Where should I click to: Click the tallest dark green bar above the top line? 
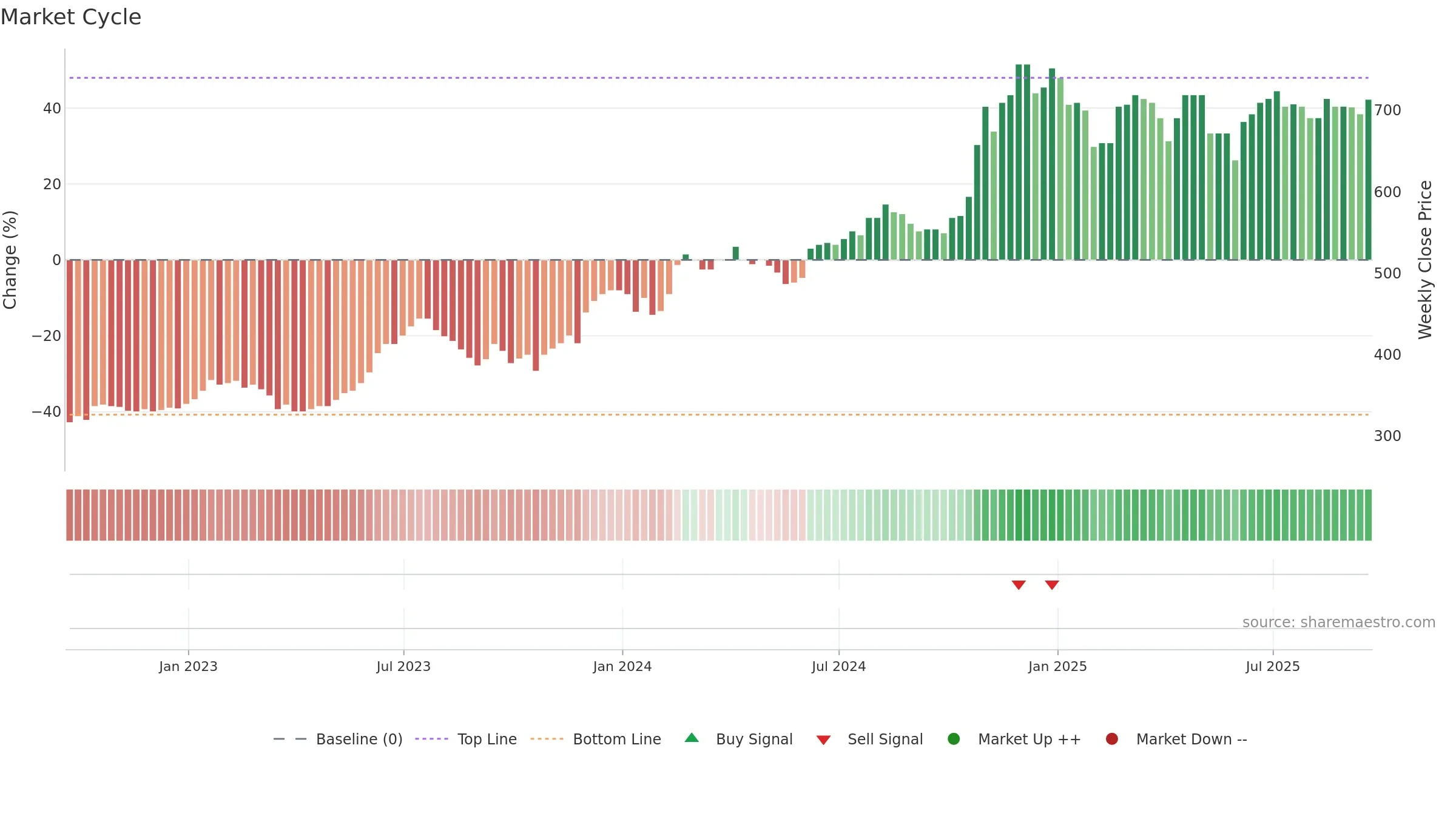click(x=1019, y=162)
